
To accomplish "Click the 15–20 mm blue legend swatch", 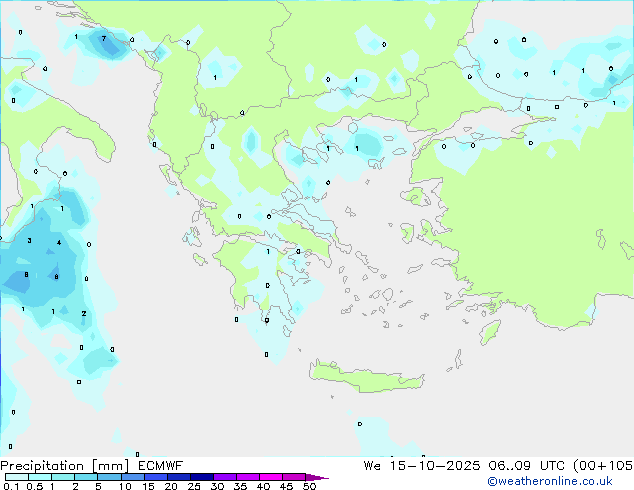I will (x=156, y=477).
